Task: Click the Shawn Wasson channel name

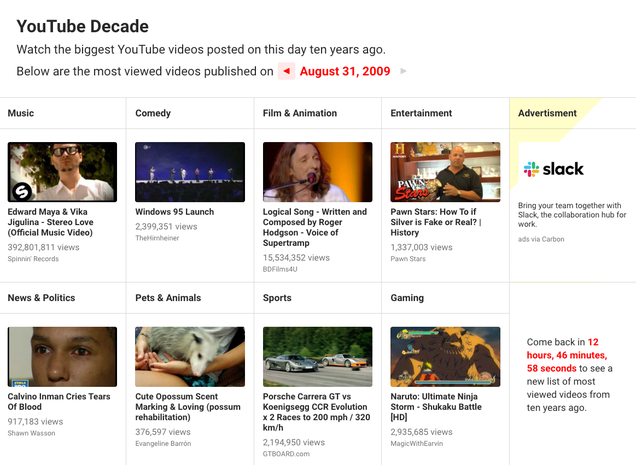Action: 31,433
